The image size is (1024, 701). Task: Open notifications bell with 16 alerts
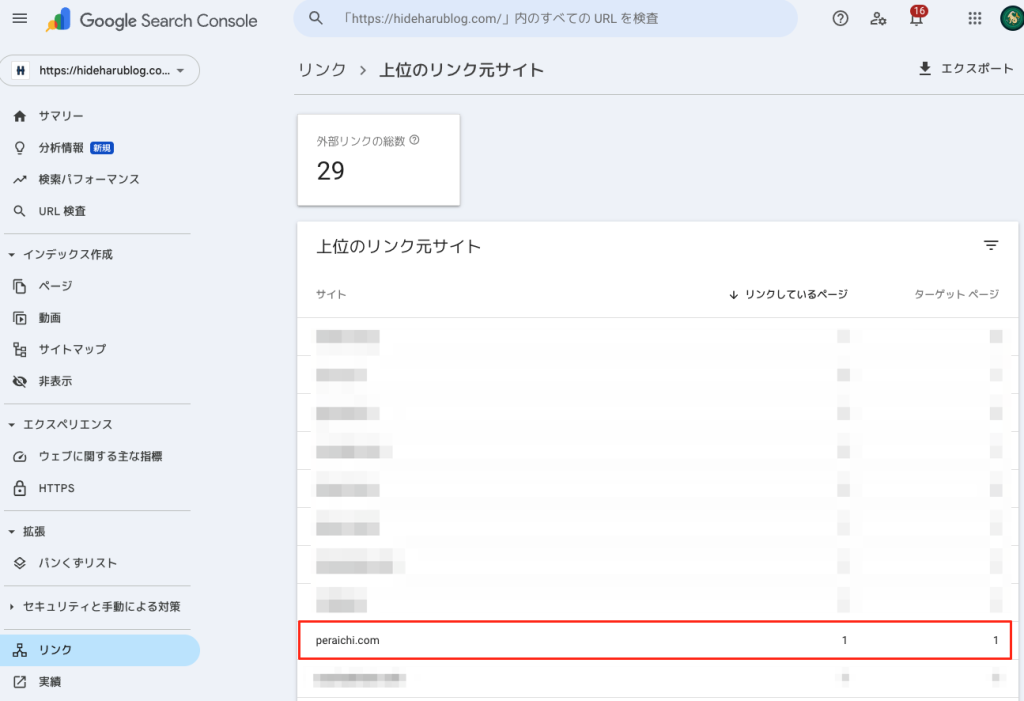916,19
